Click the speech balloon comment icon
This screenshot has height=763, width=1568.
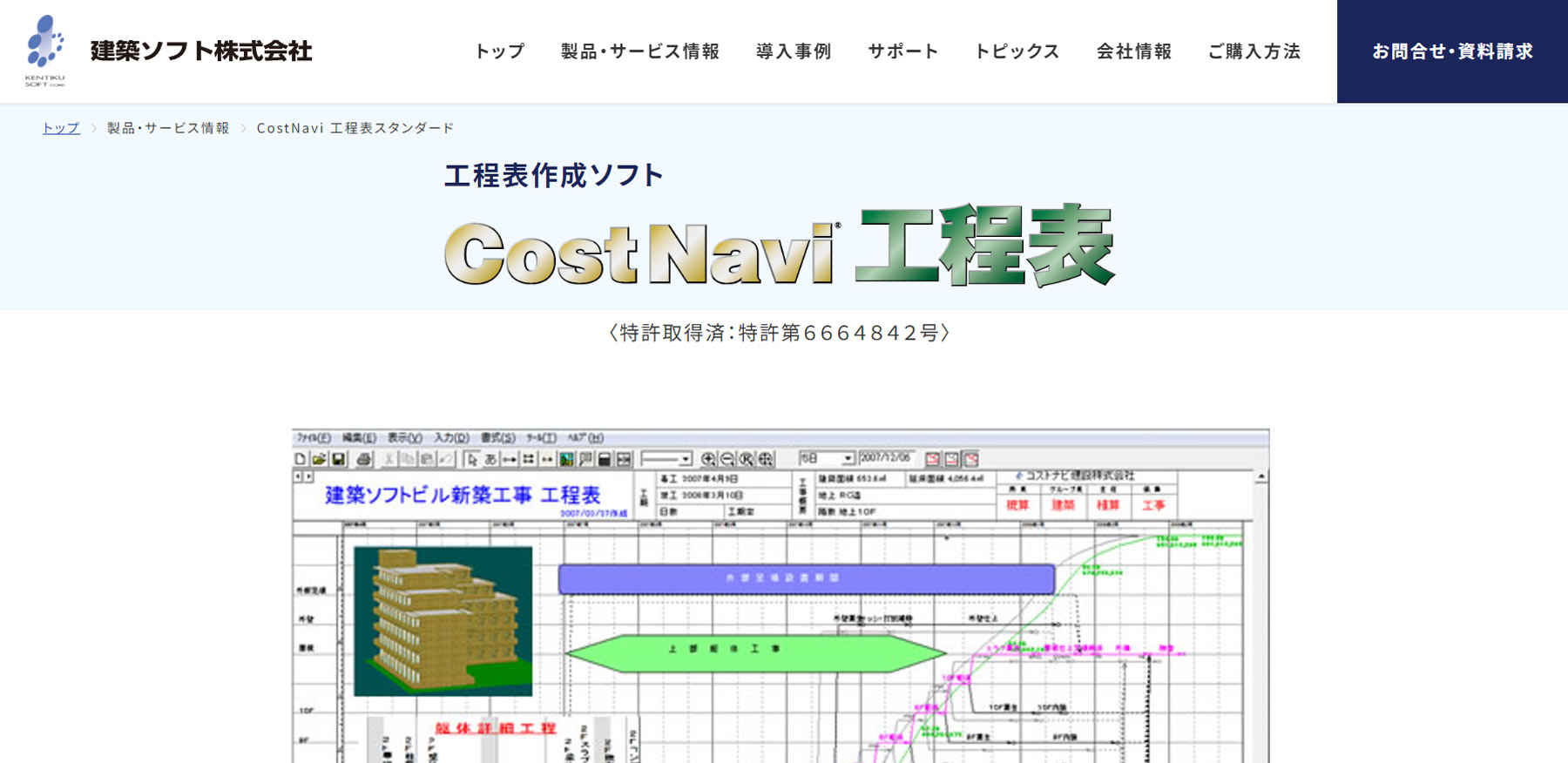point(585,459)
